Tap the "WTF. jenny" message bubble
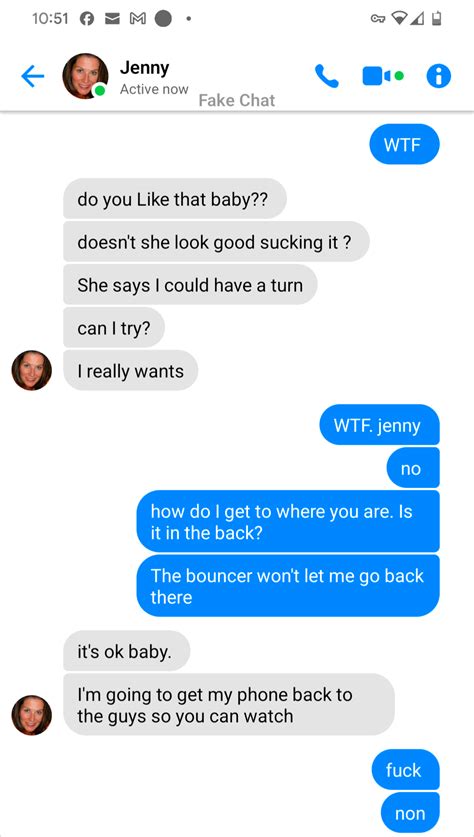Image resolution: width=474 pixels, height=837 pixels. click(379, 425)
